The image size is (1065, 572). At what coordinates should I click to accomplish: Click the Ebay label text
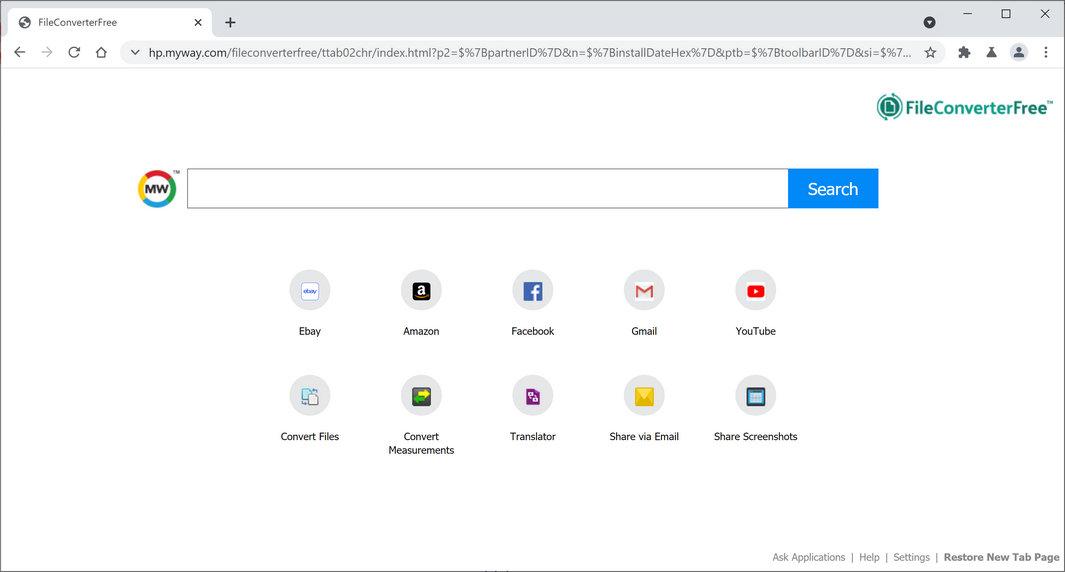coord(310,331)
